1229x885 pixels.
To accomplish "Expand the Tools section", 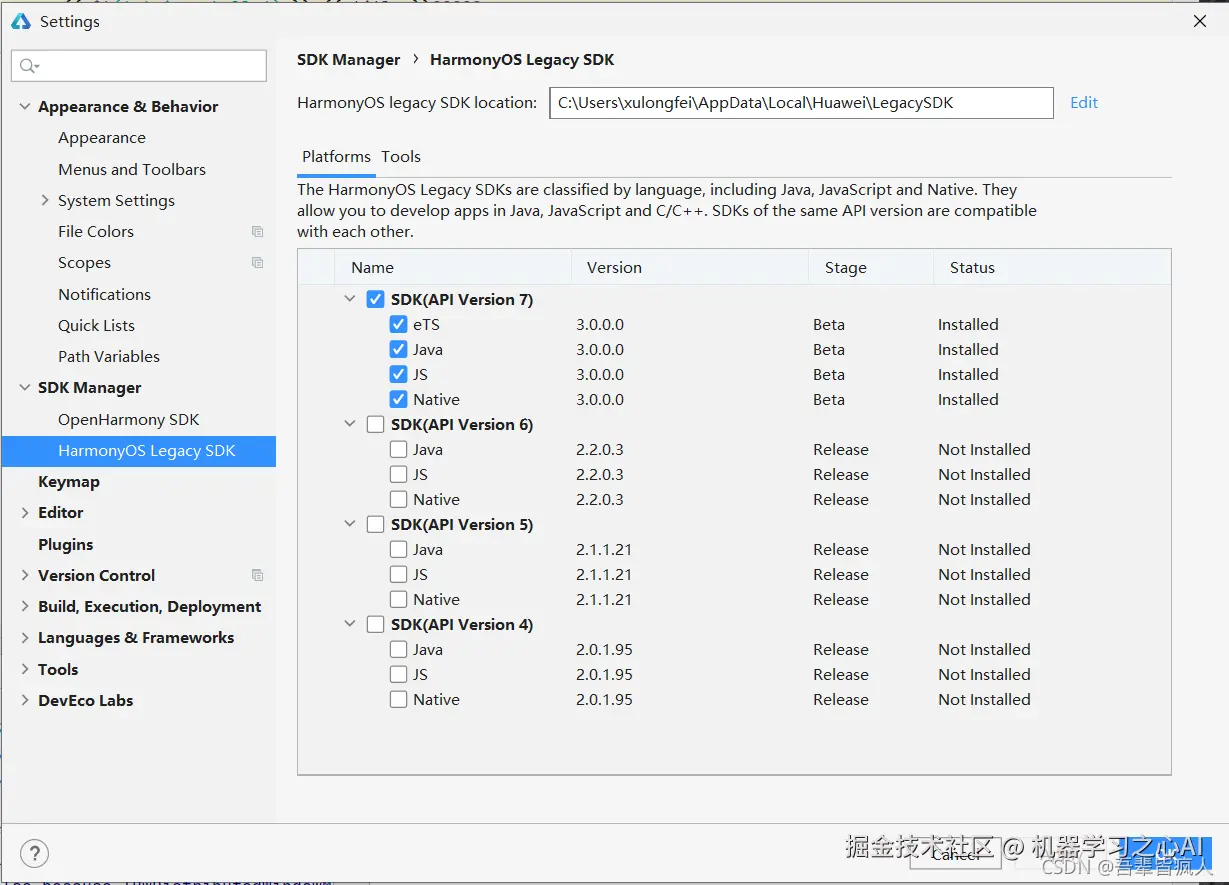I will 25,669.
